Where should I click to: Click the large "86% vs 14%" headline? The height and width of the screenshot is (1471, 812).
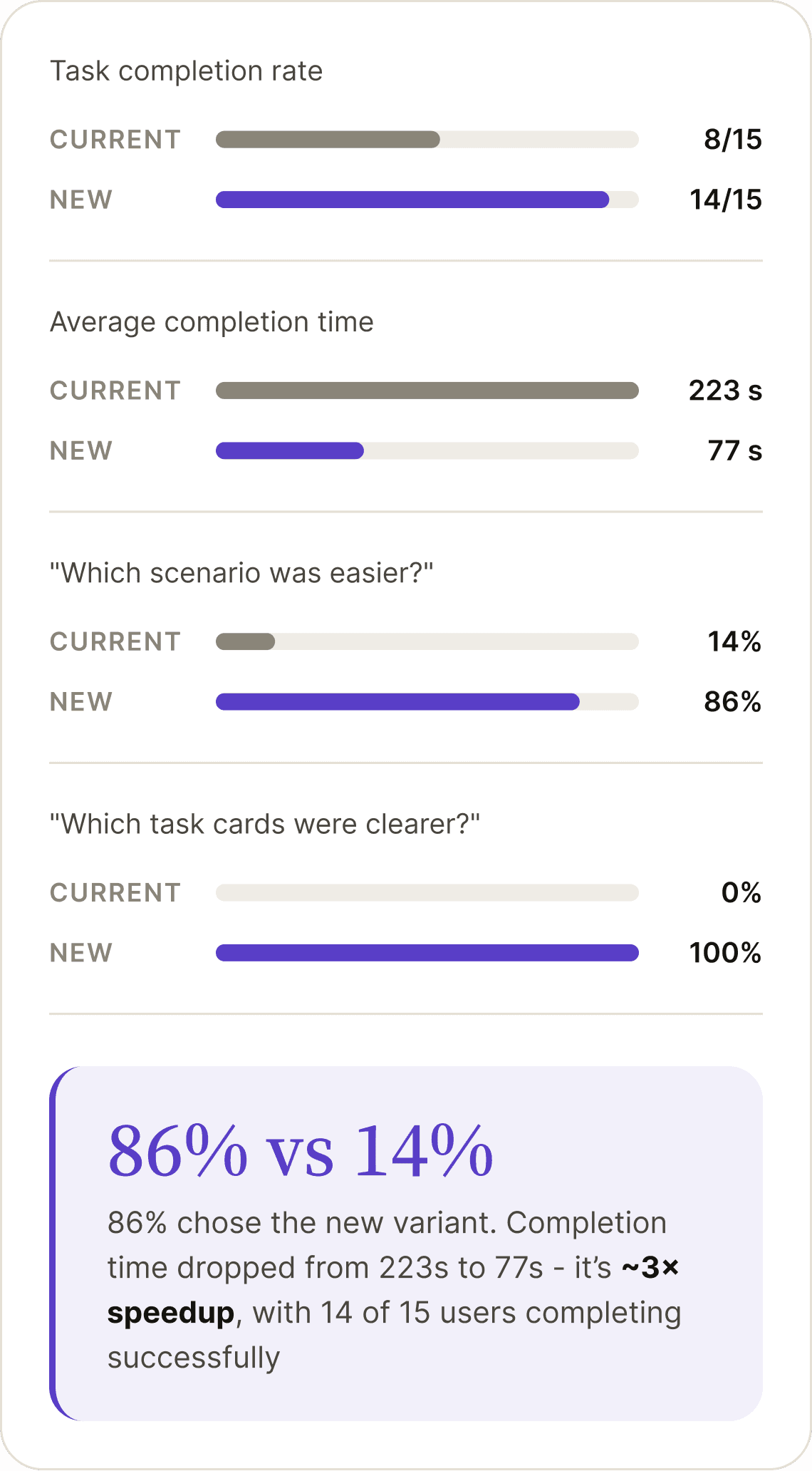point(301,1150)
